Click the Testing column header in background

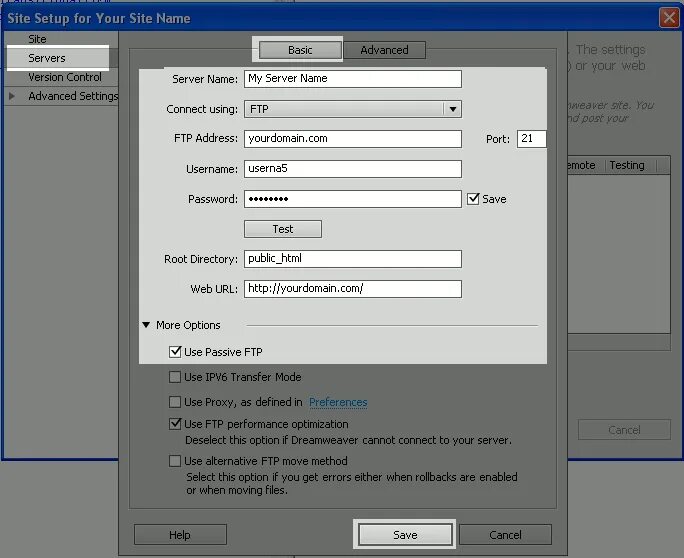point(627,165)
